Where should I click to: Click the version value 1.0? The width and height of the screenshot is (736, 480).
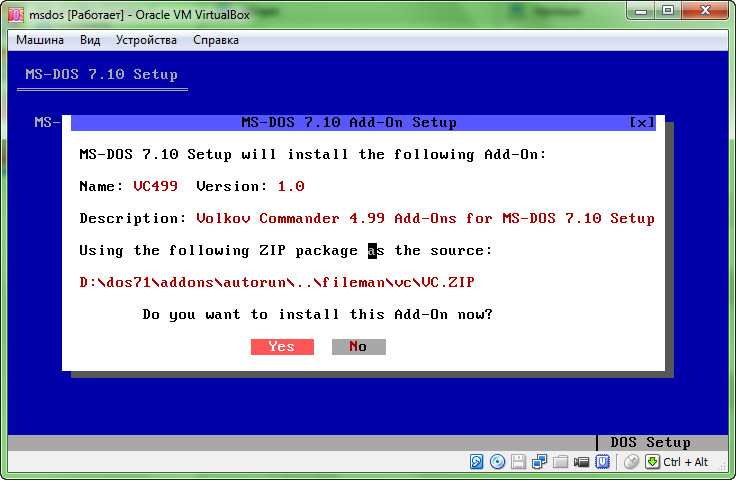coord(291,186)
